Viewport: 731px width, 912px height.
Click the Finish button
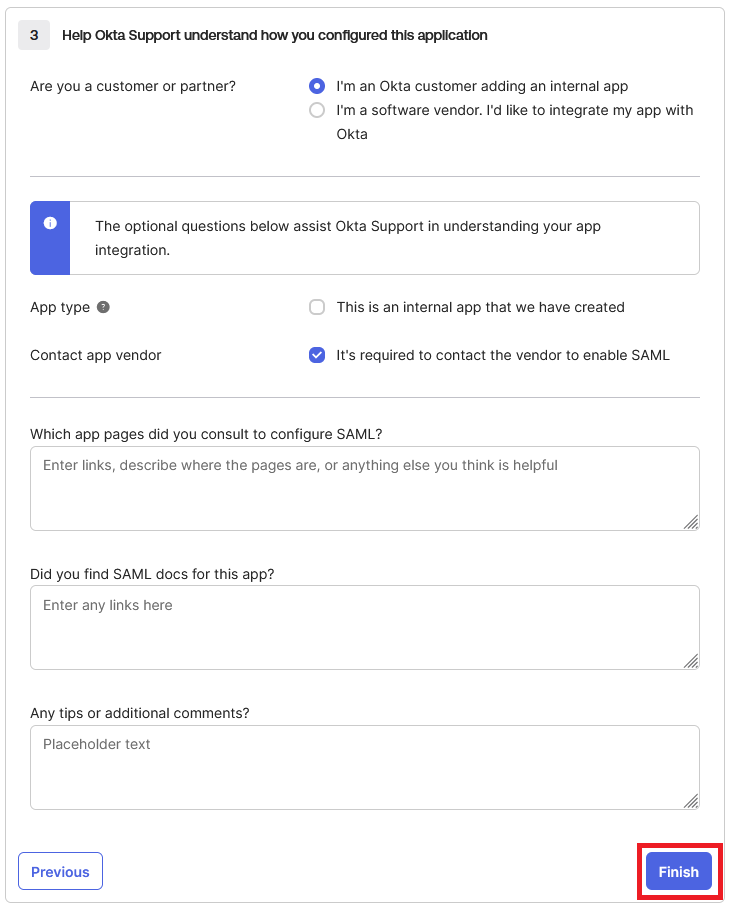click(679, 871)
